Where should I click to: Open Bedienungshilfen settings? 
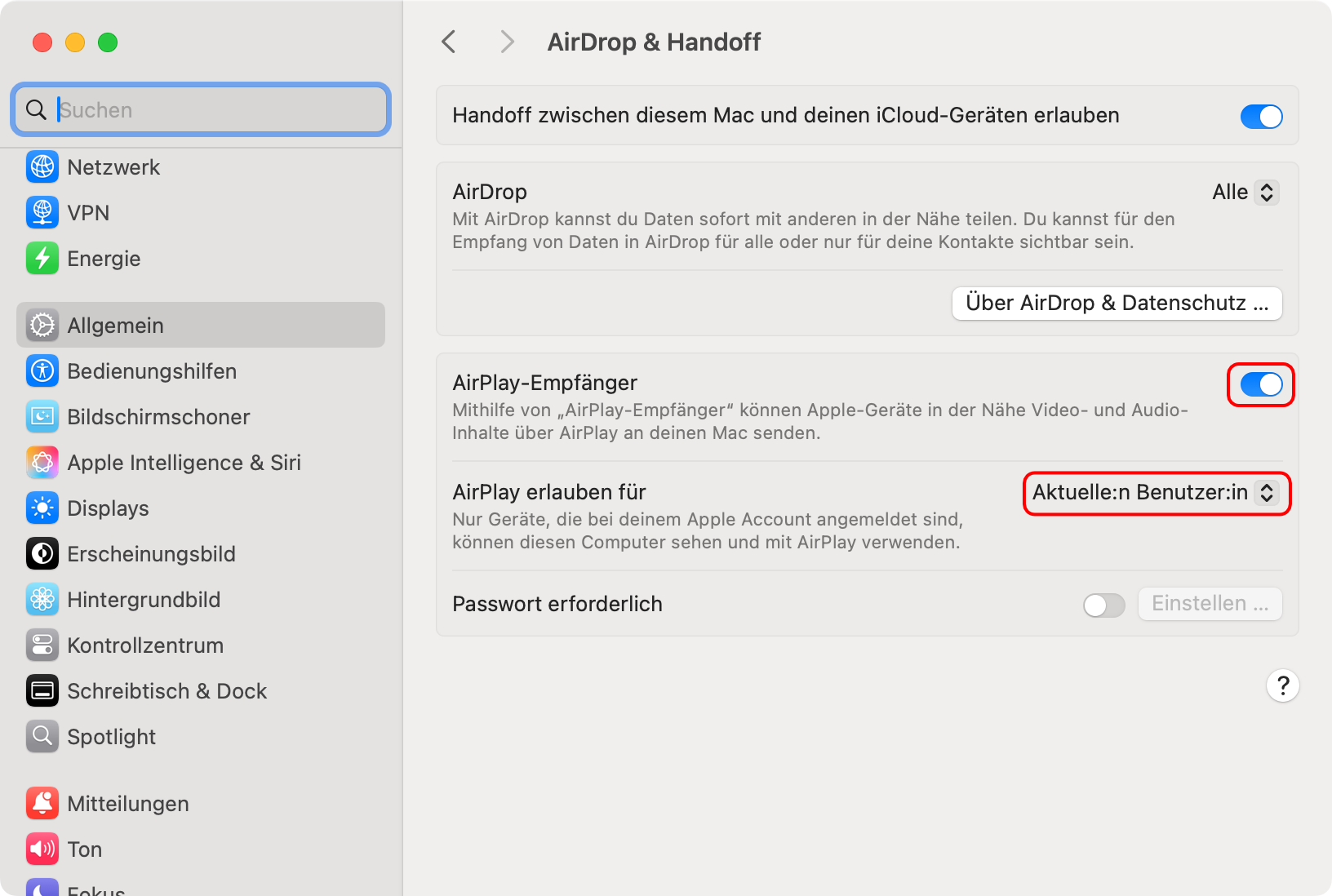point(201,371)
